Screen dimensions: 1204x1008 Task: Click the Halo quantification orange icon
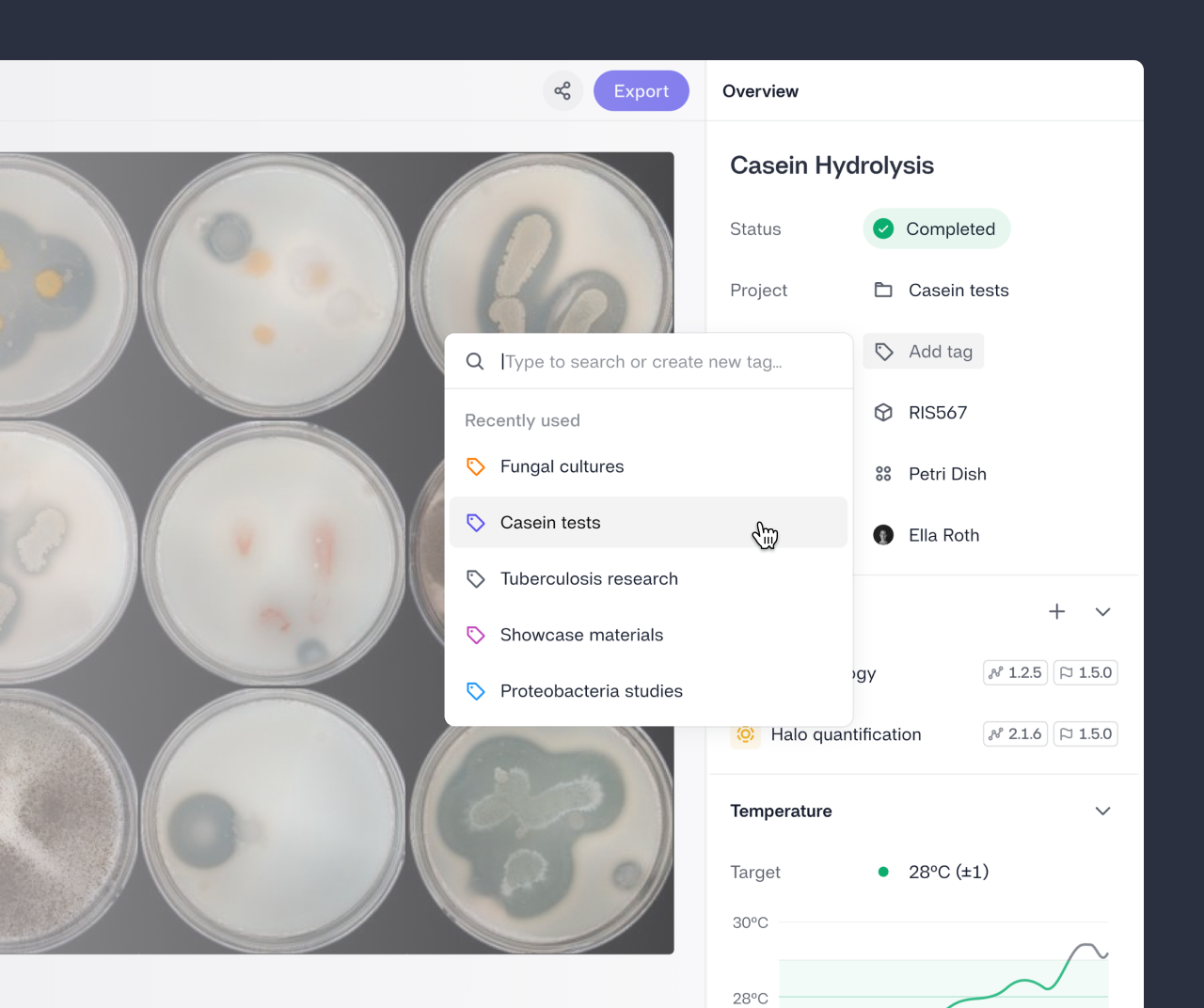[746, 734]
